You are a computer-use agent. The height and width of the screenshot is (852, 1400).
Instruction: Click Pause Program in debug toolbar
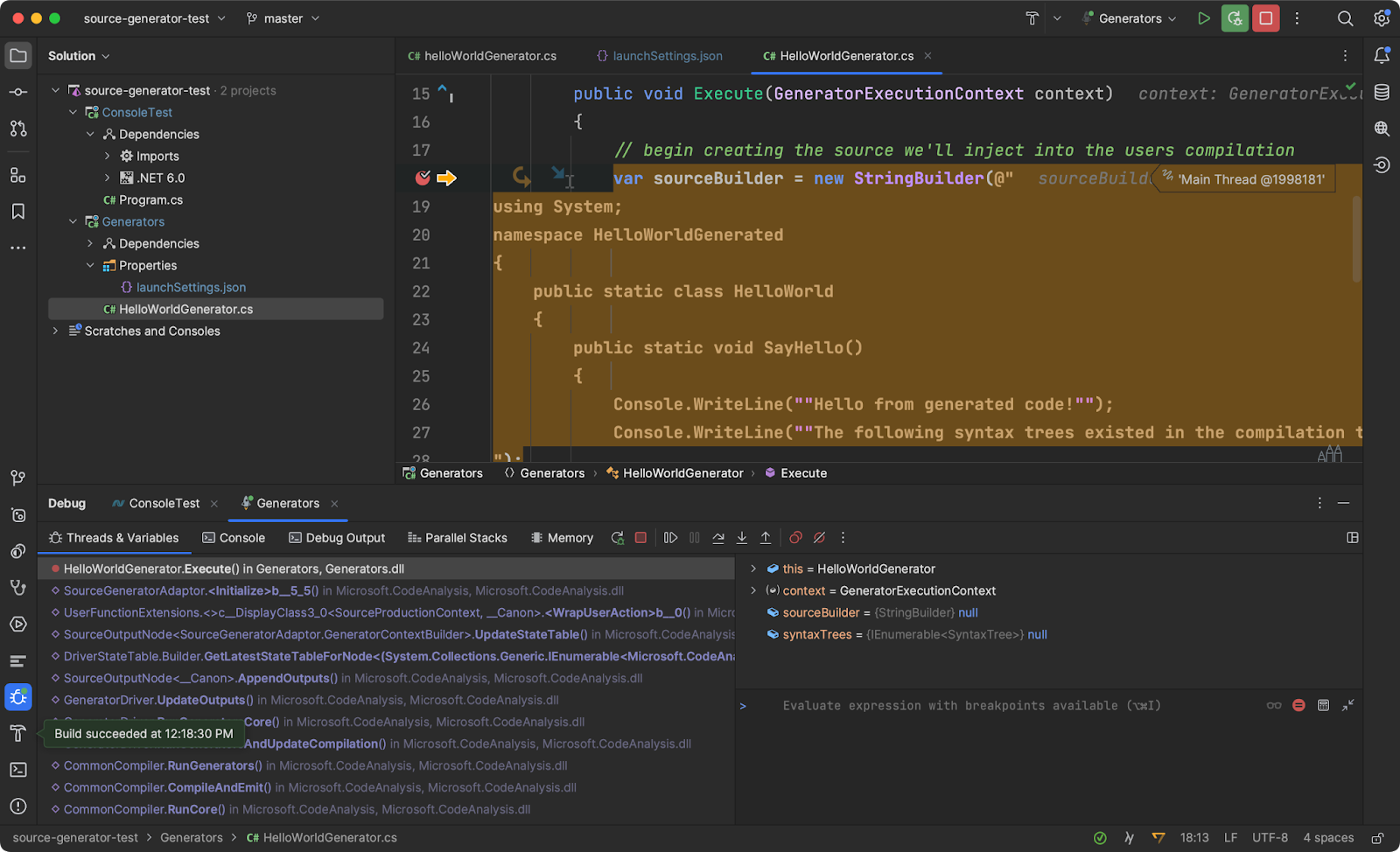point(695,538)
